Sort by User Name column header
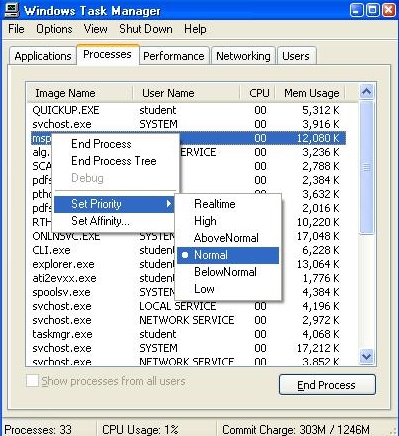 click(186, 93)
